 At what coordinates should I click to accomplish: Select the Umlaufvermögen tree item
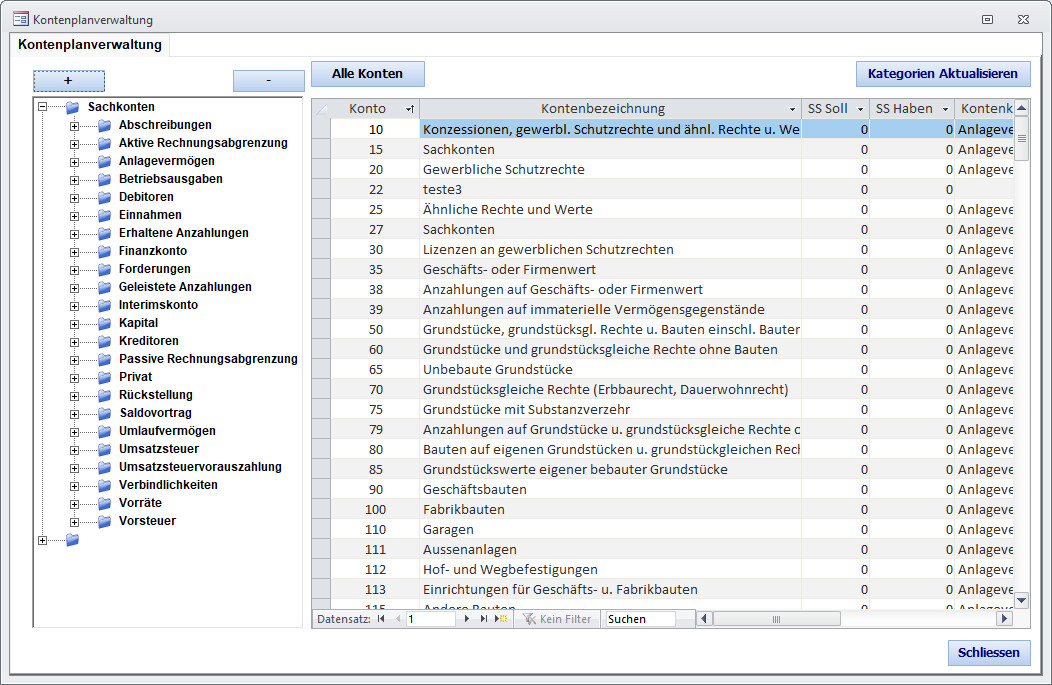tap(167, 431)
